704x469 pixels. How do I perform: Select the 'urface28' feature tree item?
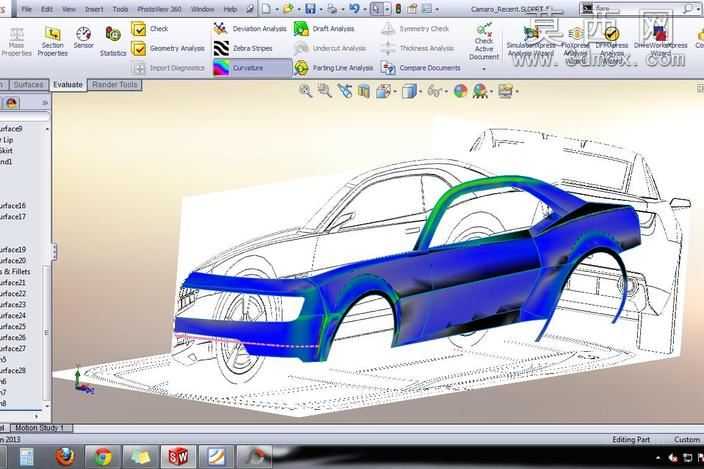pyautogui.click(x=13, y=371)
